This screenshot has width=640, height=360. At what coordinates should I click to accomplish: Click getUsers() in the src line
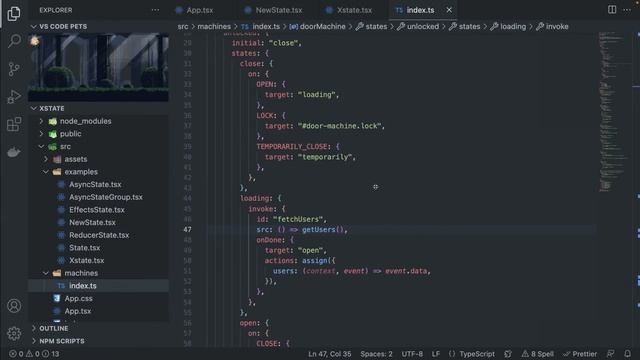click(324, 229)
